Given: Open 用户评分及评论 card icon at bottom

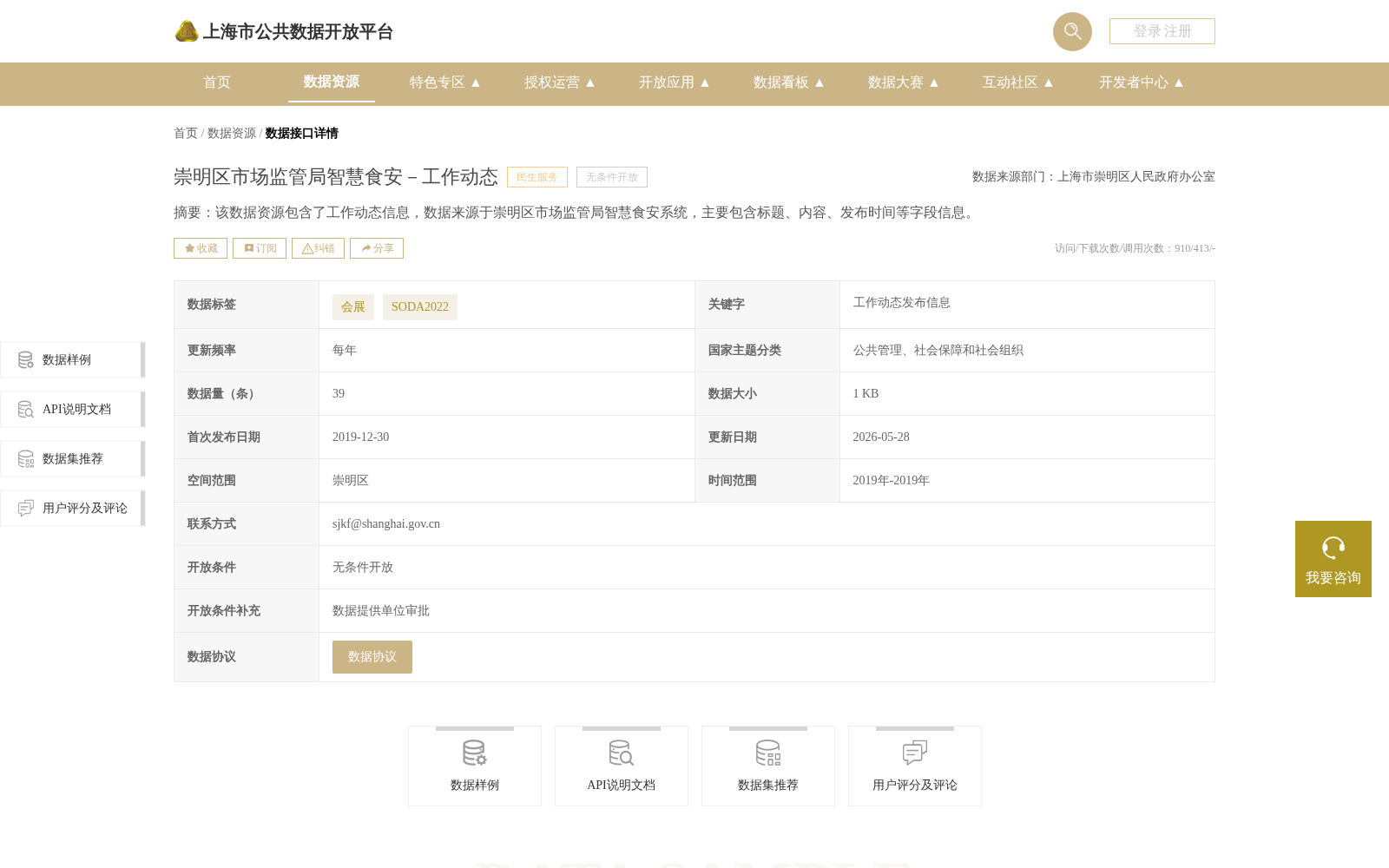Looking at the screenshot, I should coord(915,753).
